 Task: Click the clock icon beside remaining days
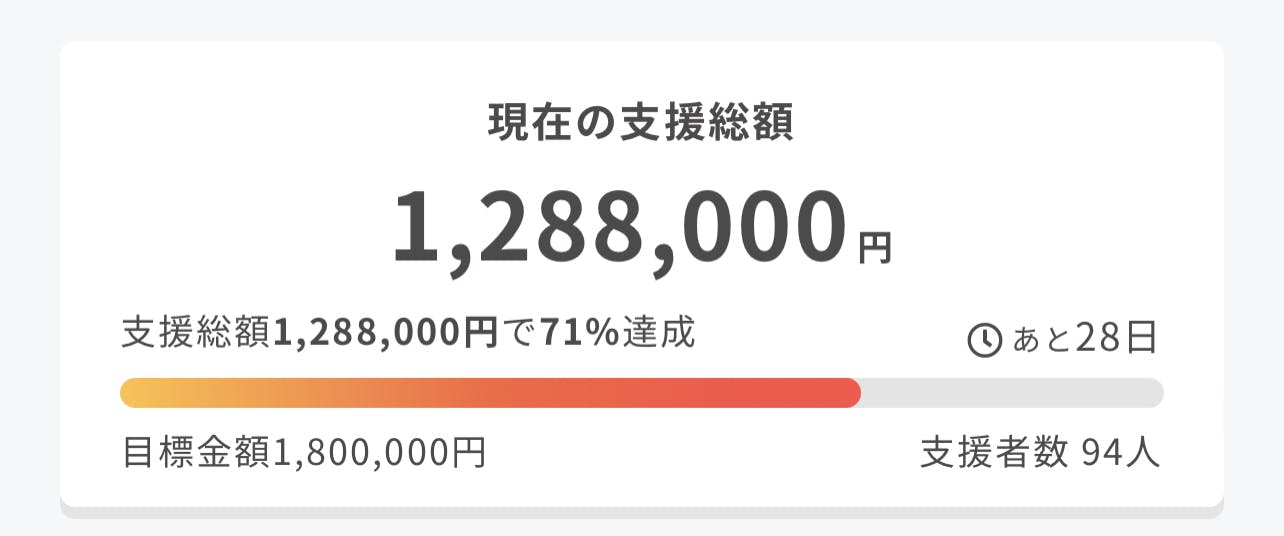[x=984, y=341]
